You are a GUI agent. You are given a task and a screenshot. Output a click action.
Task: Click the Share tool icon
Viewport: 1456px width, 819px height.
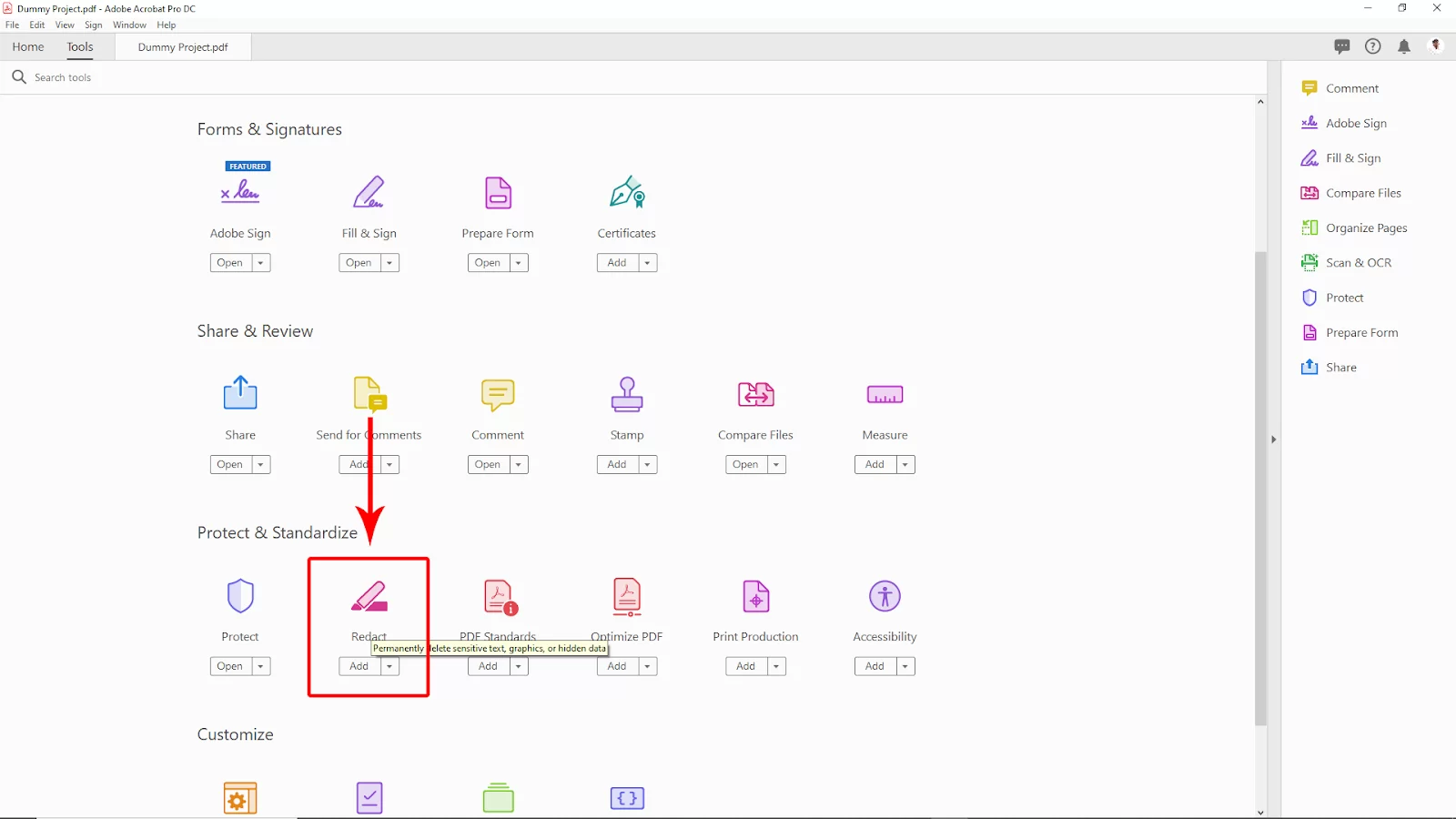coord(240,393)
